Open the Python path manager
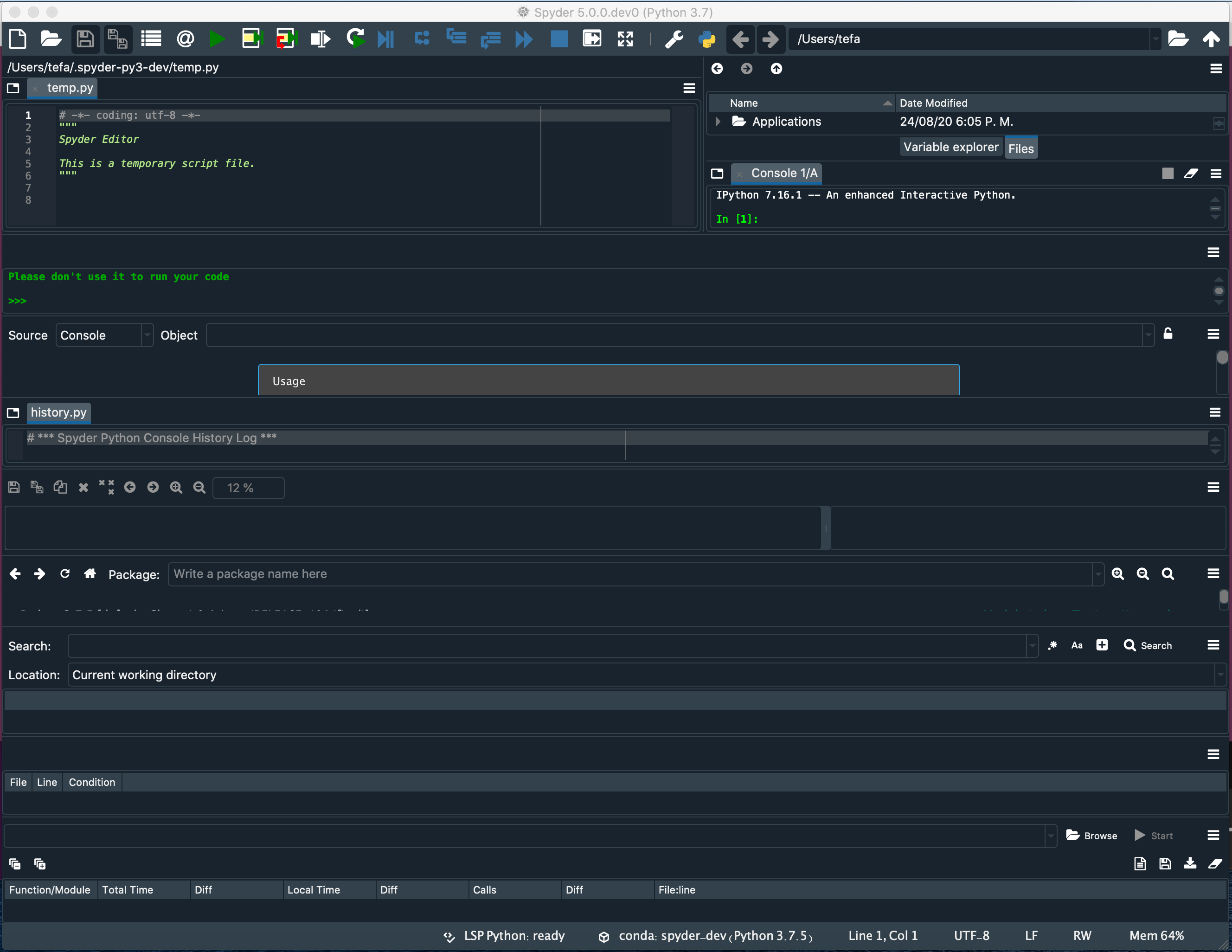This screenshot has height=952, width=1232. pos(707,39)
